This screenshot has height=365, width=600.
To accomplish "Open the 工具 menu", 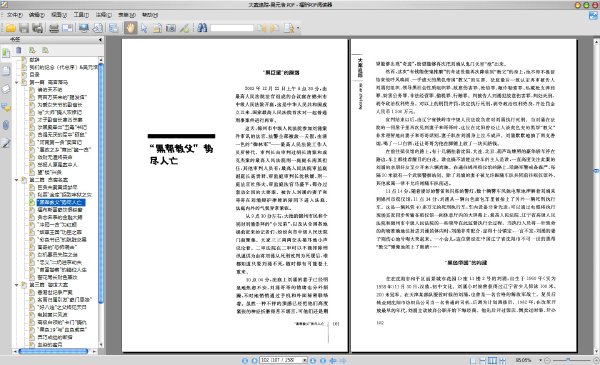I will tap(81, 15).
